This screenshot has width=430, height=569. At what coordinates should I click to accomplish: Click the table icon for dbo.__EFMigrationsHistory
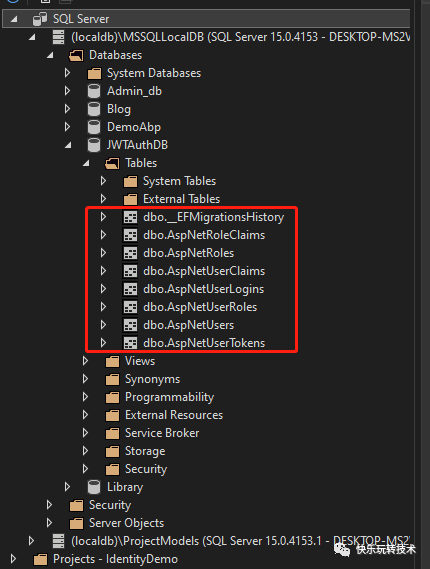[x=130, y=217]
